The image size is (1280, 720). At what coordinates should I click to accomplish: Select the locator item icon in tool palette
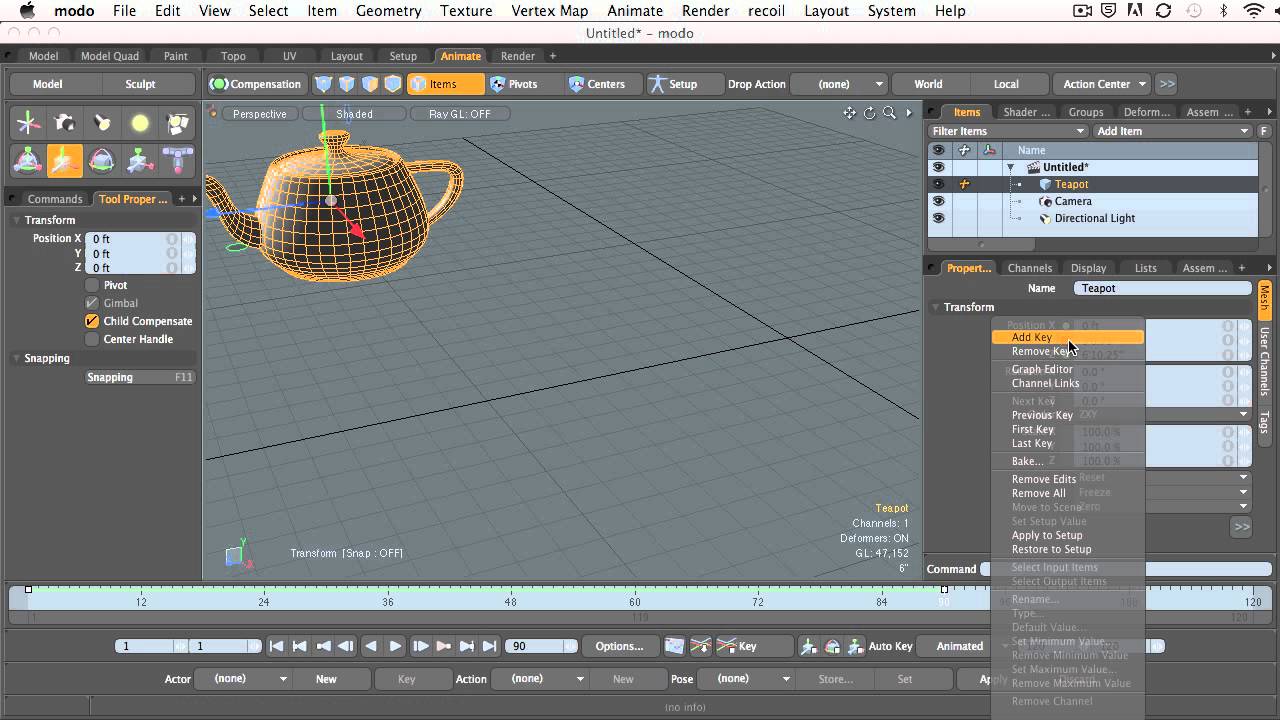(28, 123)
